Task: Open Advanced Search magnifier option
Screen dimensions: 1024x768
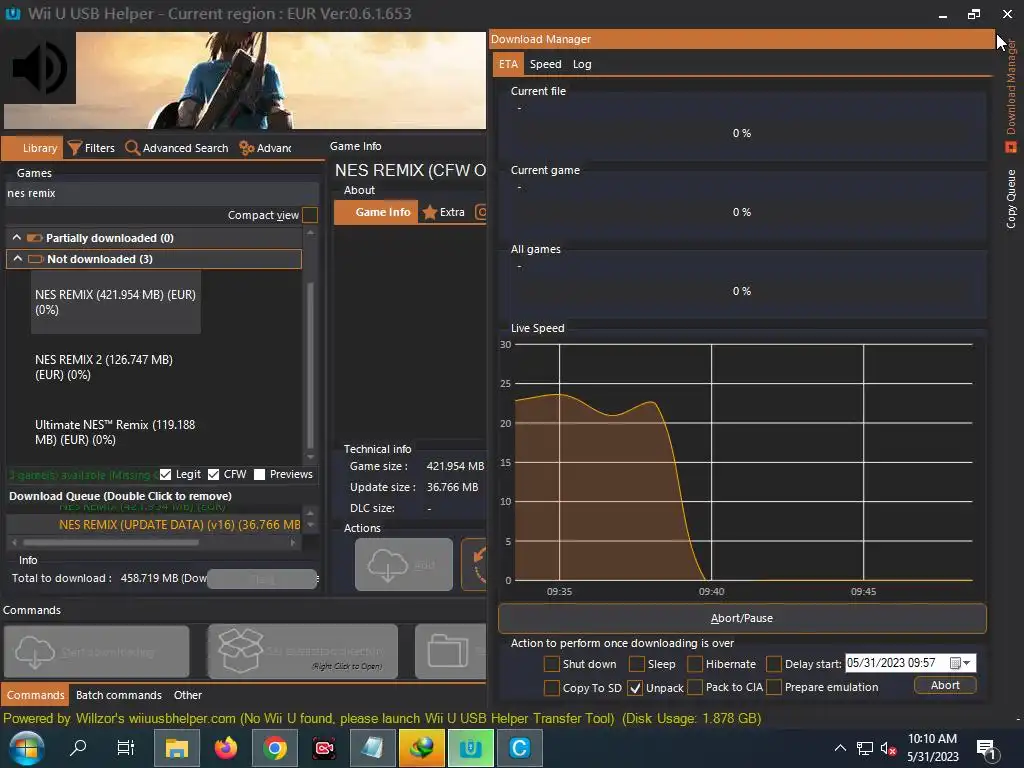Action: click(x=177, y=148)
